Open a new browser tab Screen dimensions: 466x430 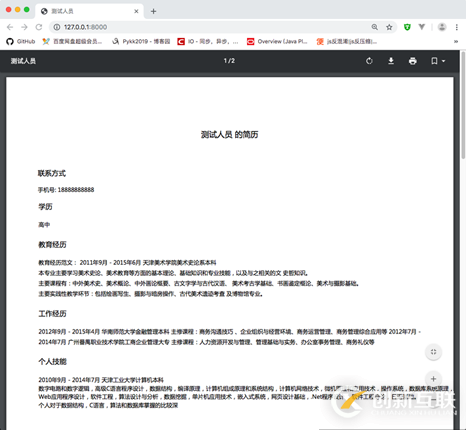click(153, 11)
